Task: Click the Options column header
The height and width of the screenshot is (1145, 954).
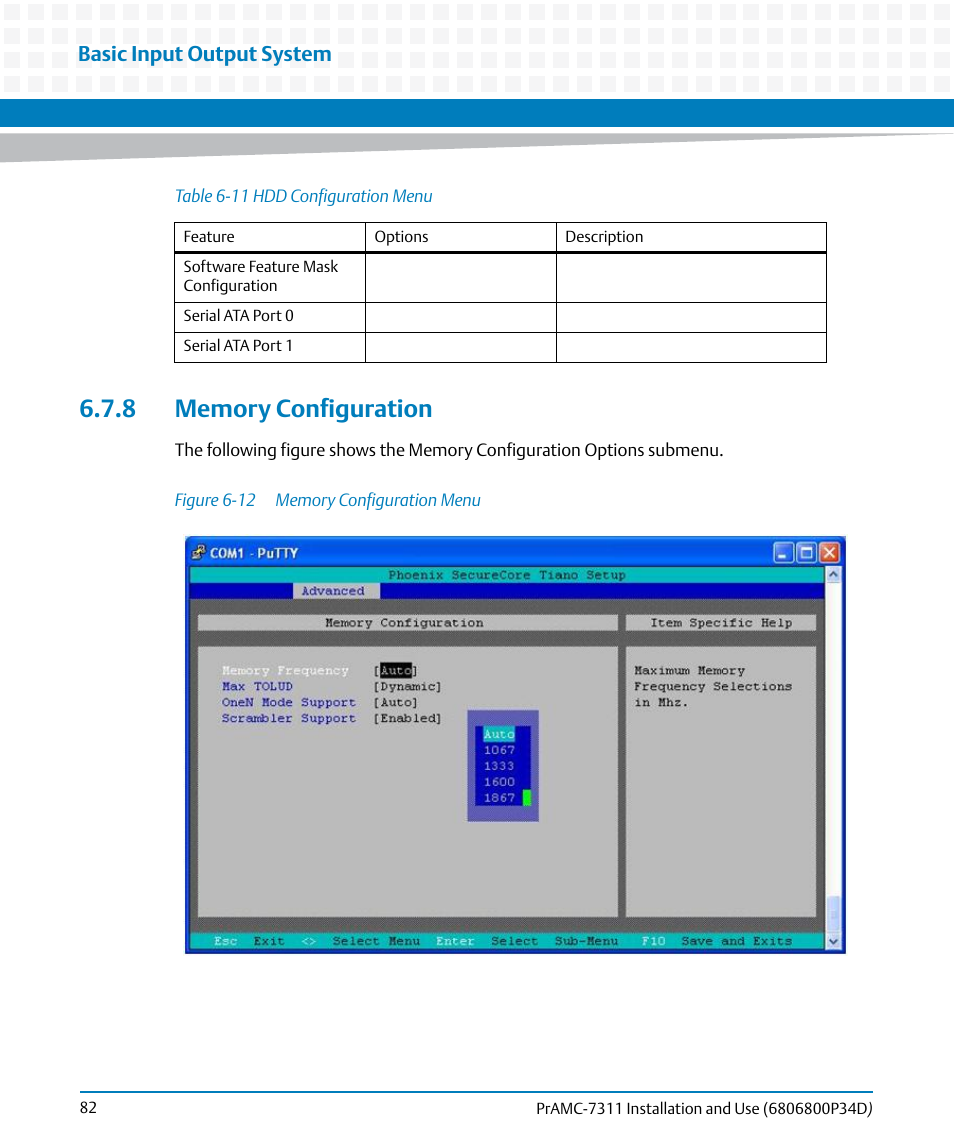Action: click(460, 237)
